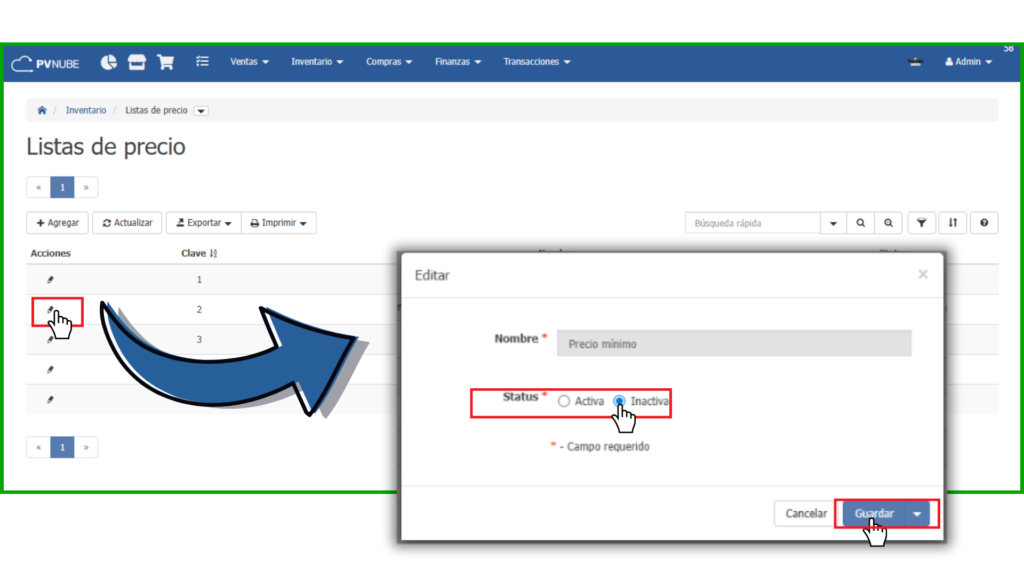Open the Exportar dropdown
The width and height of the screenshot is (1024, 576).
point(203,223)
